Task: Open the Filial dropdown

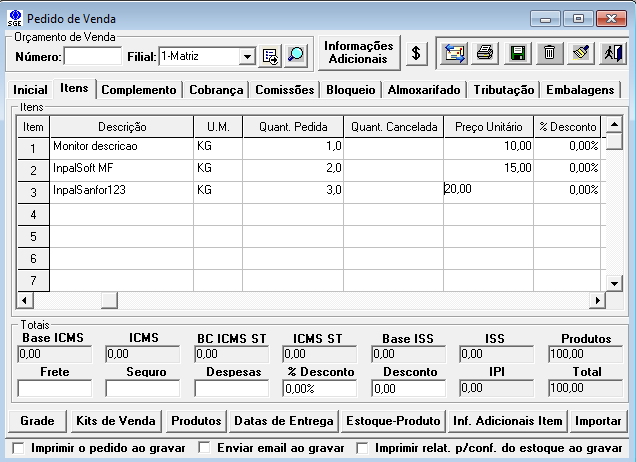Action: click(247, 57)
